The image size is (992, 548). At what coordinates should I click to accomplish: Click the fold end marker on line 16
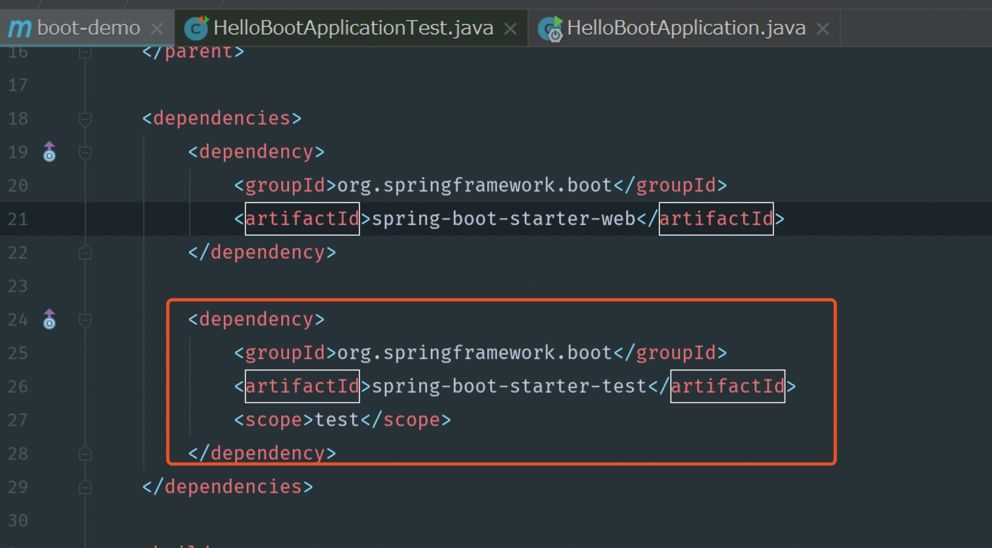85,53
